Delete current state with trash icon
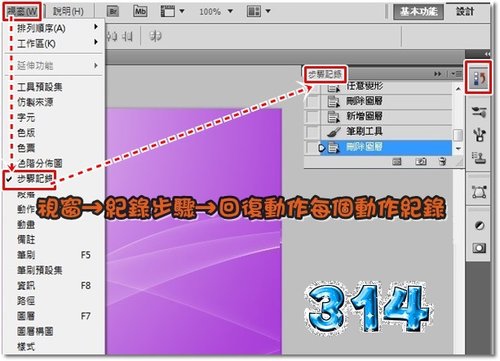 [x=443, y=162]
